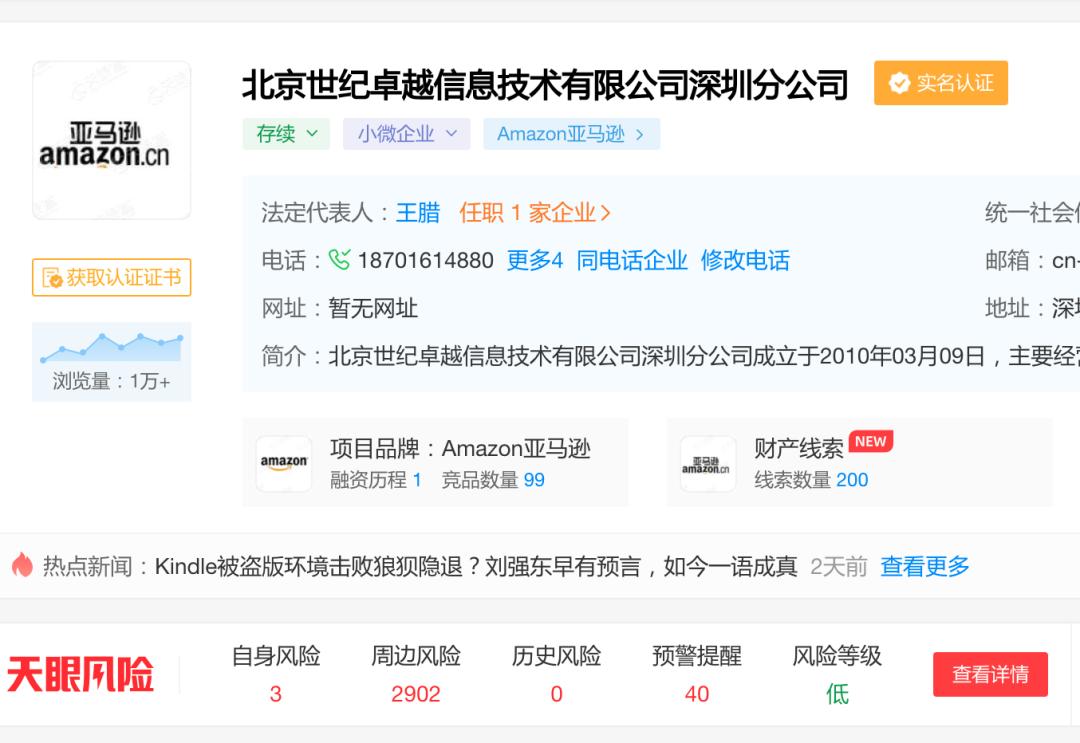Open the Amazon亚马逊 brand tag

coord(572,134)
